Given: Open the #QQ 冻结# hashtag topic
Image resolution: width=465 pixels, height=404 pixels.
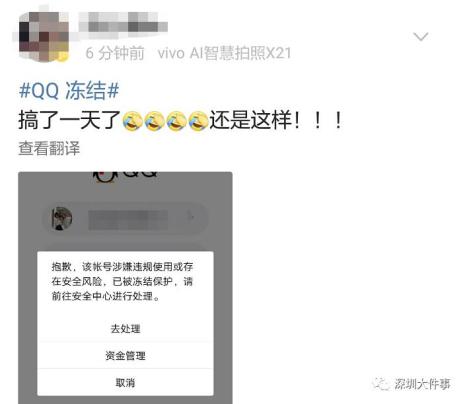Looking at the screenshot, I should point(69,90).
